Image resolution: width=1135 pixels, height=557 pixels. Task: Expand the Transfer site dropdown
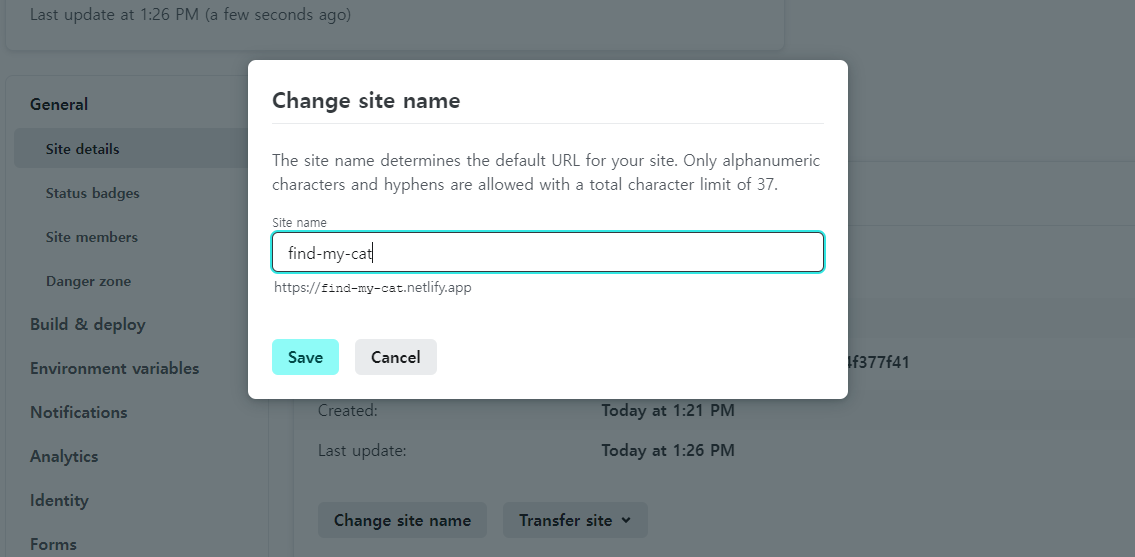click(x=575, y=520)
